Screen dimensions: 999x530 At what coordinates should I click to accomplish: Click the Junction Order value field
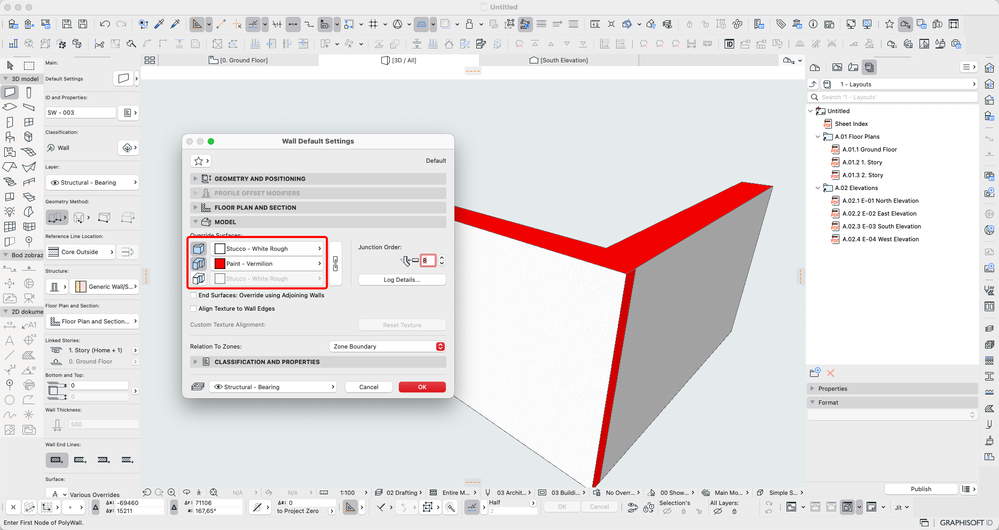[428, 260]
